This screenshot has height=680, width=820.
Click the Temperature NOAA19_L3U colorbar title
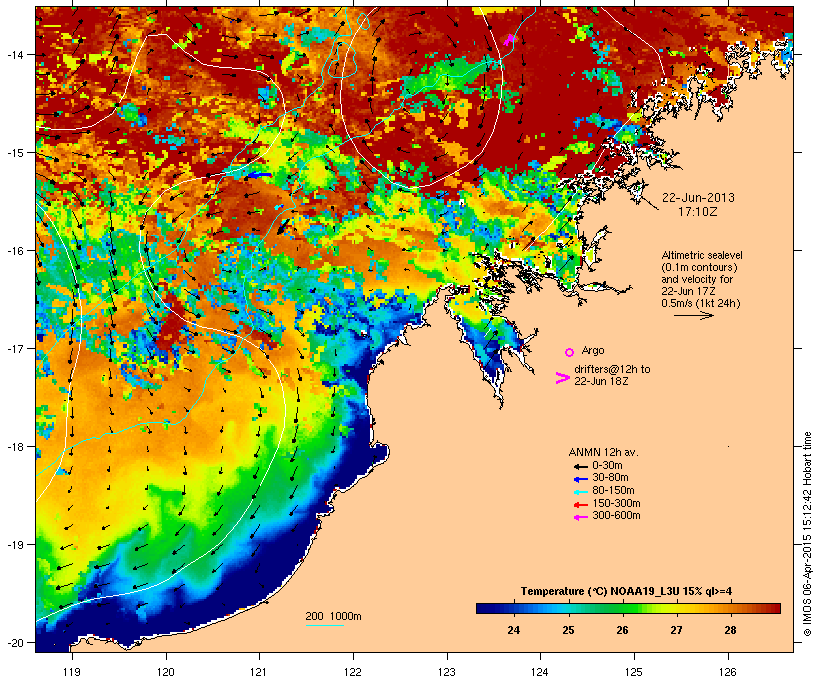pos(626,591)
